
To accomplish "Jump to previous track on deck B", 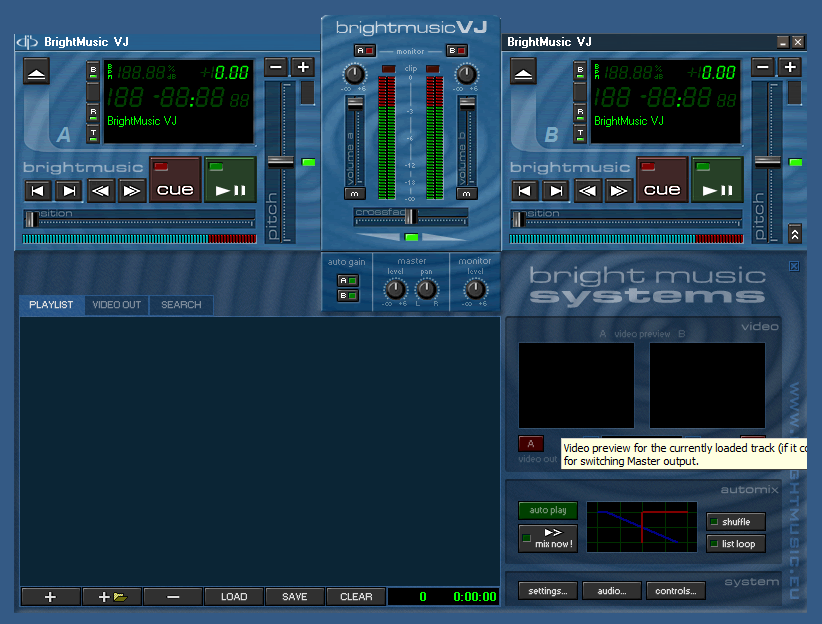I will [525, 190].
